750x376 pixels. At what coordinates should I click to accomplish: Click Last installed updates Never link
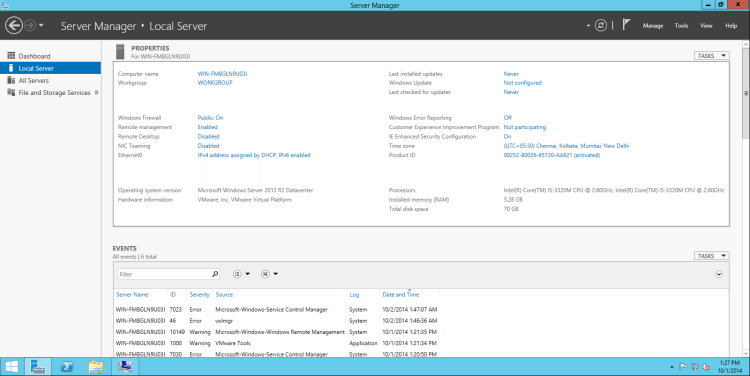(511, 74)
